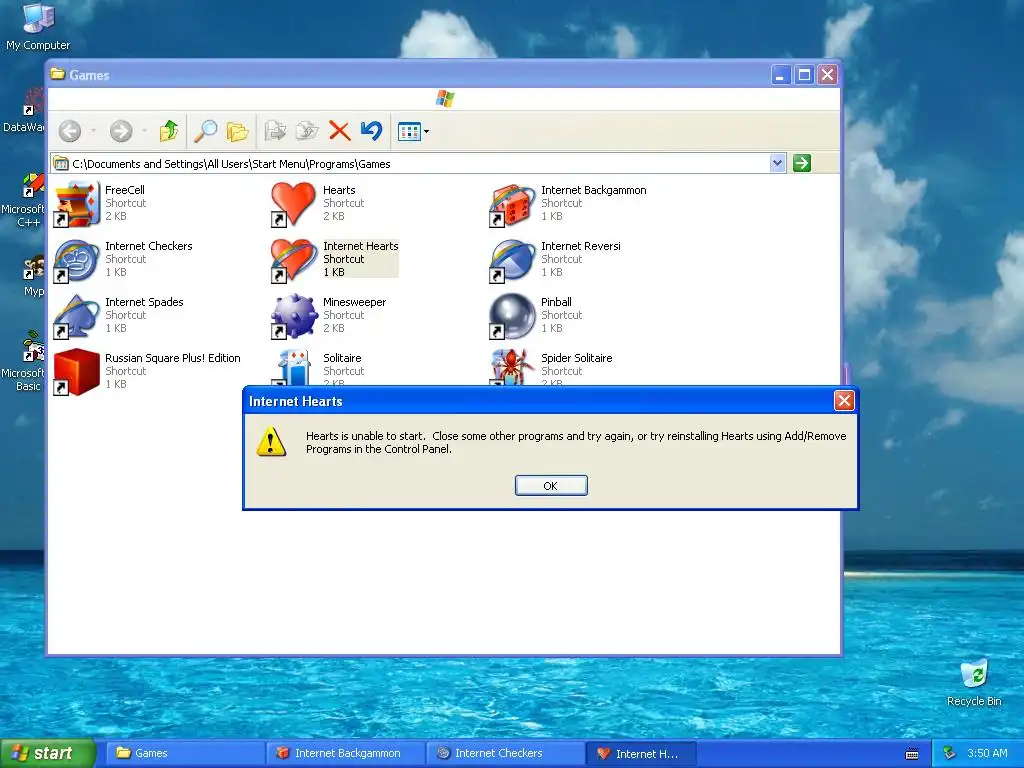Screen dimensions: 1024x768
Task: Select the Solitaire shortcut icon
Action: point(293,368)
